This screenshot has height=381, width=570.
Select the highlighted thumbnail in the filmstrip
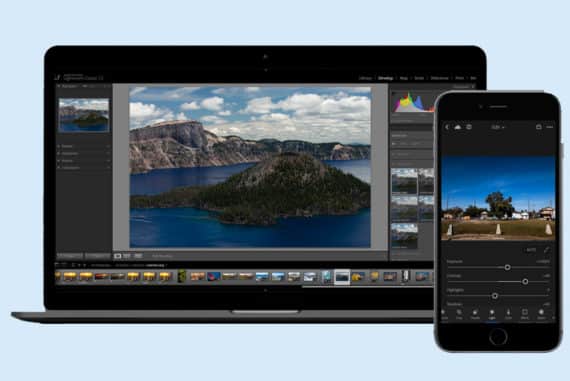tap(342, 277)
